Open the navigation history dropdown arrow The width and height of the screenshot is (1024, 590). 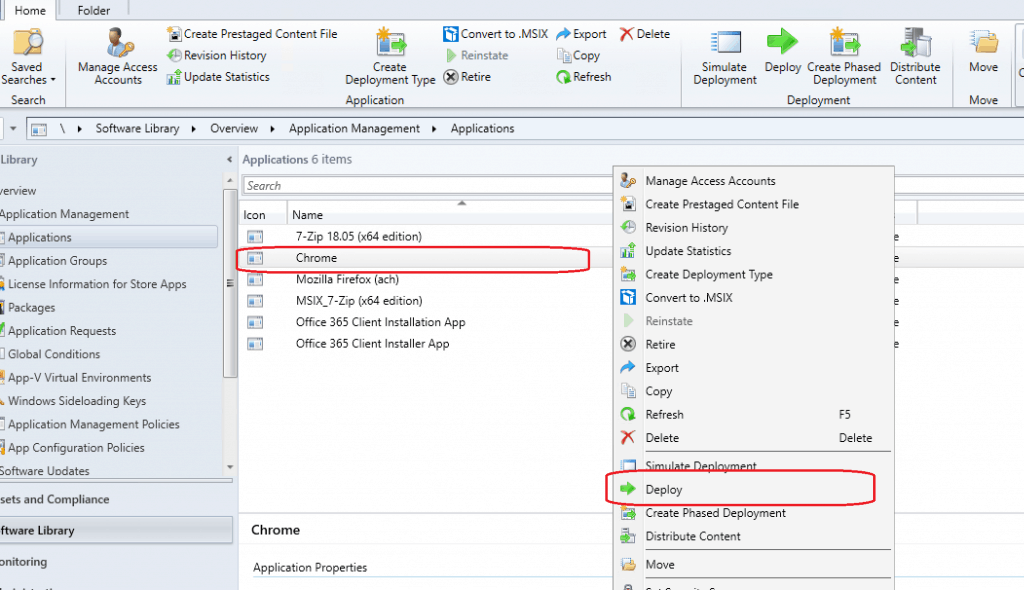(x=13, y=129)
